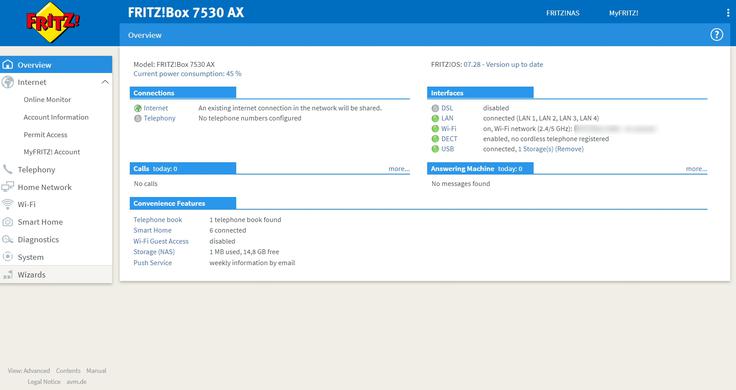Click (Remove) USB storage link
This screenshot has width=736, height=390.
(x=569, y=149)
